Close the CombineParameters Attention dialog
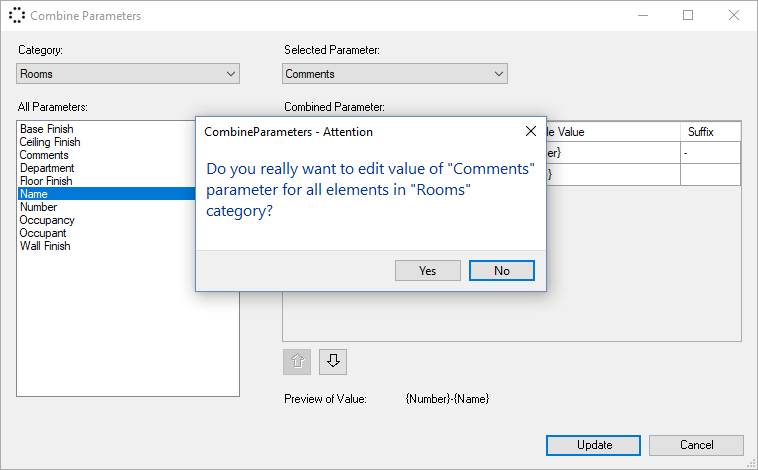758x470 pixels. (x=531, y=131)
